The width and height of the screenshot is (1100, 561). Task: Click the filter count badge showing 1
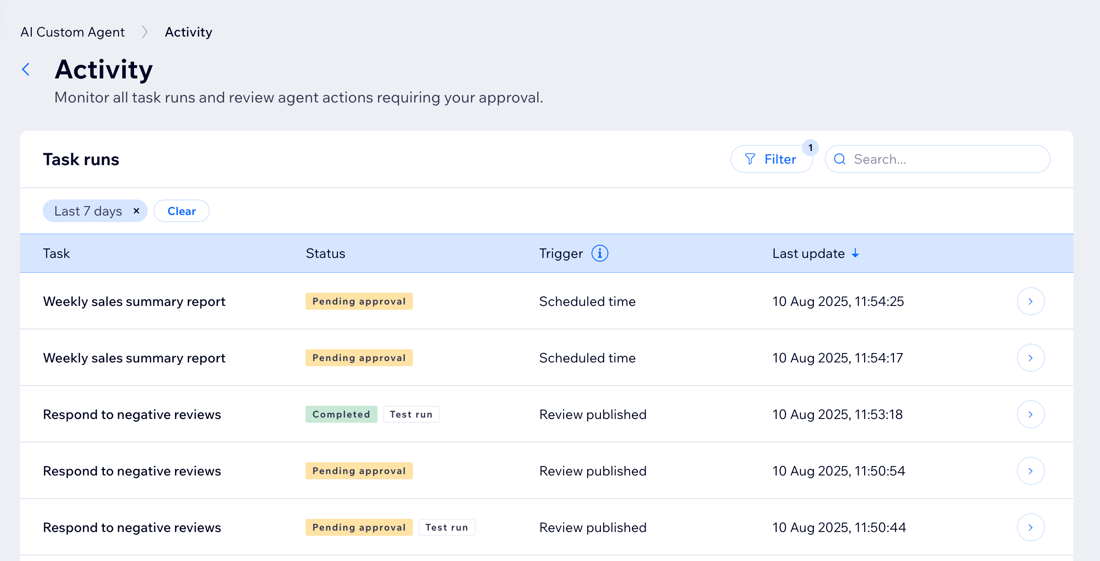tap(810, 148)
